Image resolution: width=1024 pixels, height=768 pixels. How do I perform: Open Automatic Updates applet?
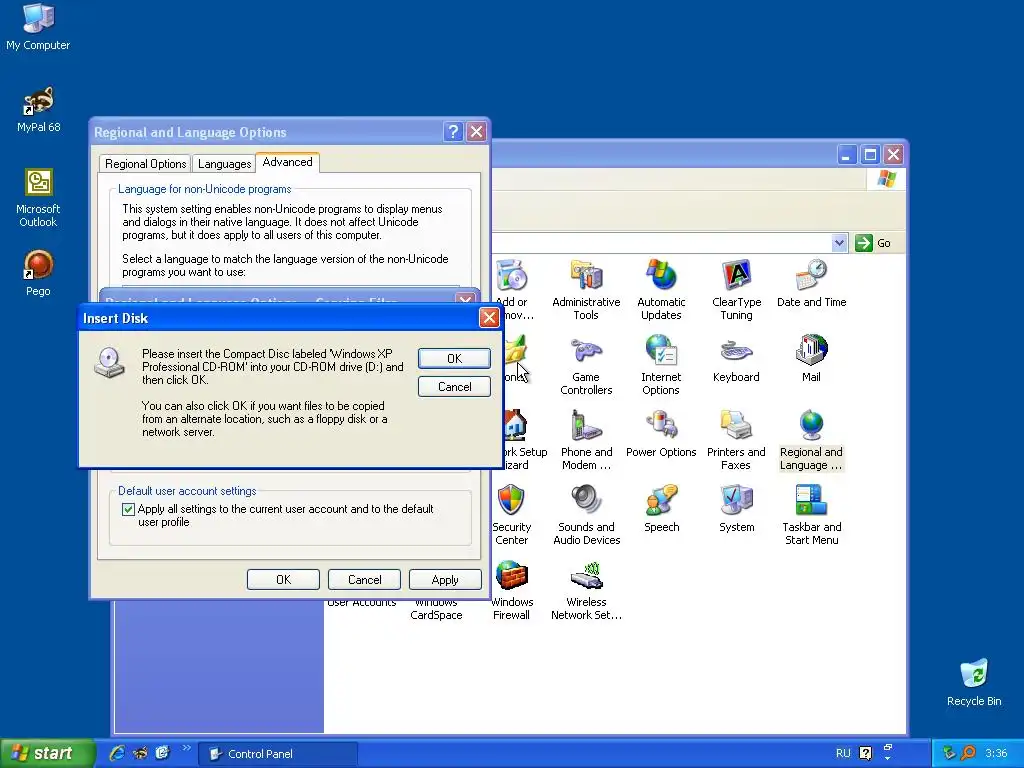coord(661,290)
